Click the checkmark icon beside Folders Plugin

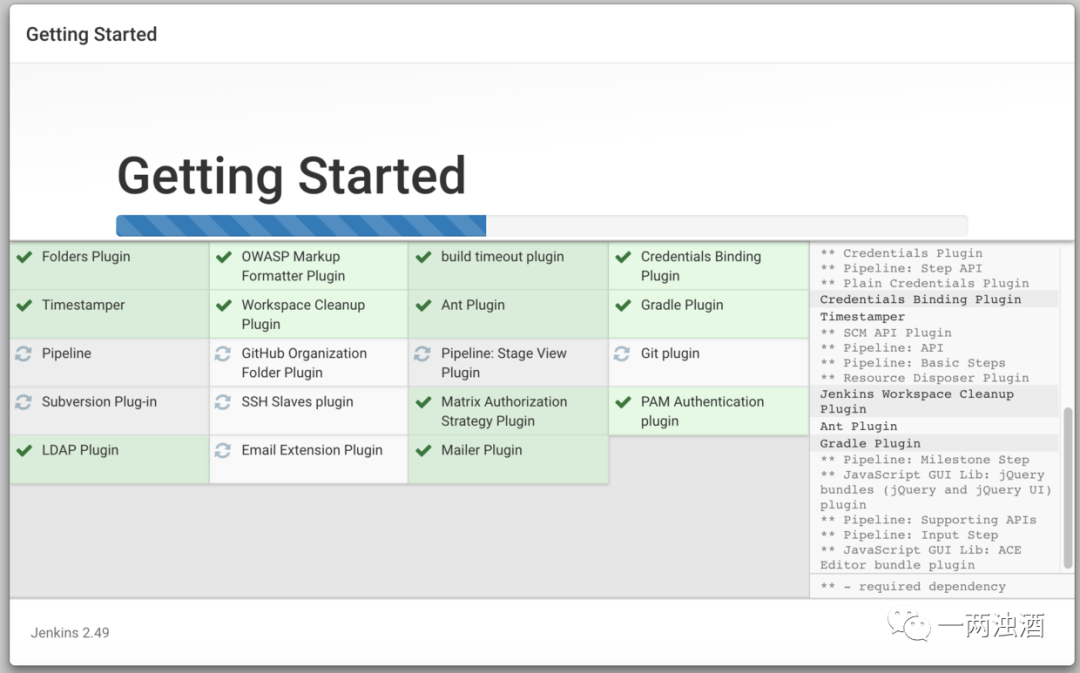pyautogui.click(x=25, y=257)
